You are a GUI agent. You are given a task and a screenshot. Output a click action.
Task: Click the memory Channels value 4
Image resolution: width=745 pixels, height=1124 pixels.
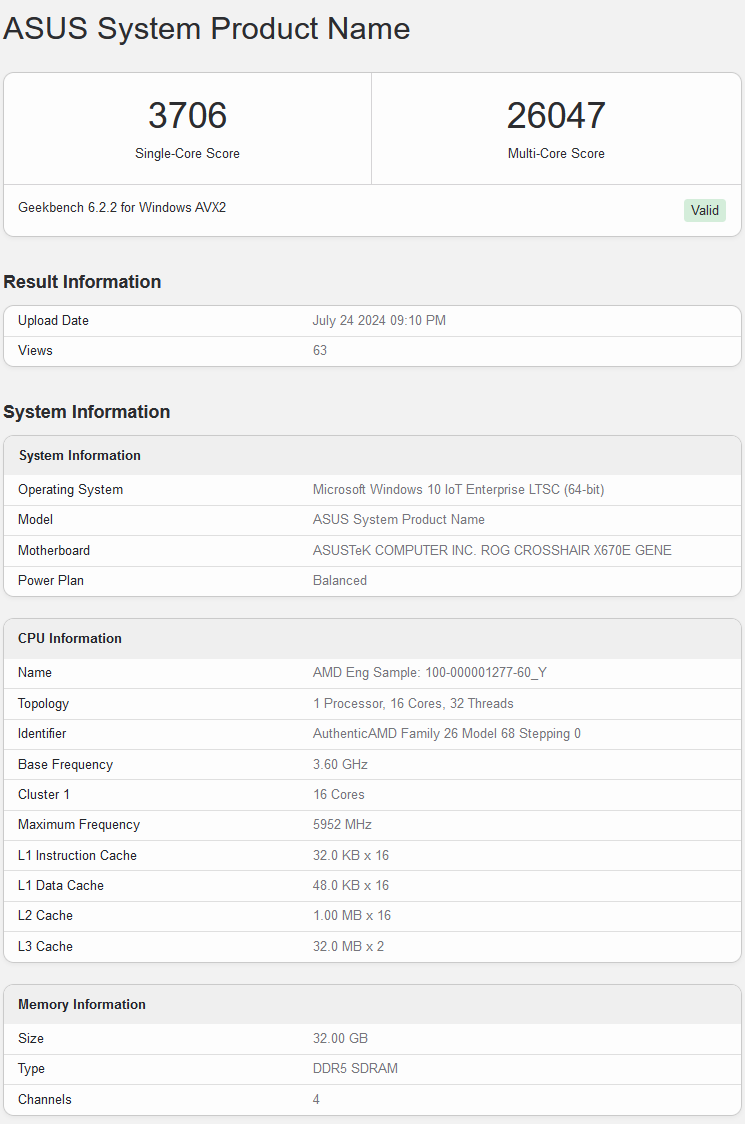[316, 1099]
